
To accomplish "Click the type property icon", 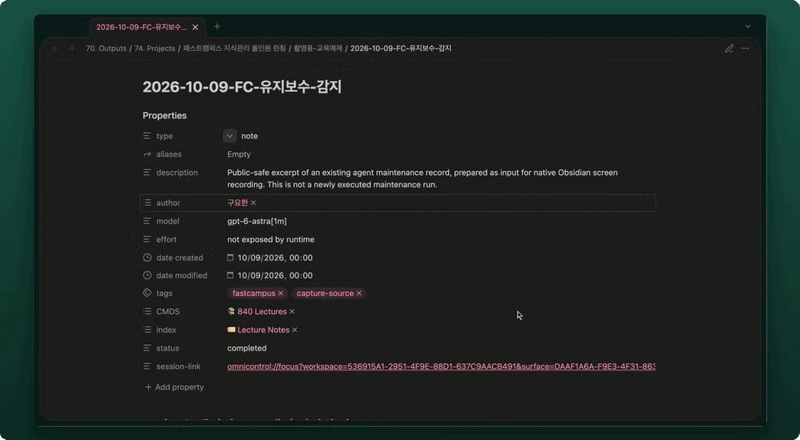I will click(x=147, y=136).
